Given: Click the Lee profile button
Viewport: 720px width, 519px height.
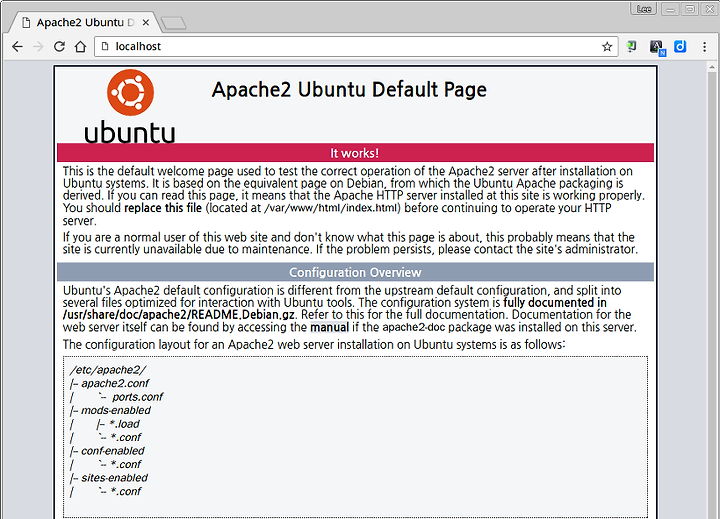Looking at the screenshot, I should (x=644, y=9).
